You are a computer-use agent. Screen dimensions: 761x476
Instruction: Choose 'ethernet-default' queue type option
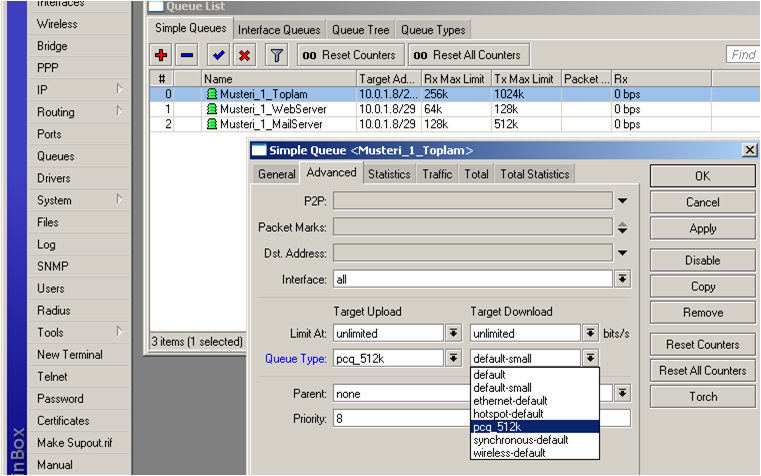coord(535,401)
